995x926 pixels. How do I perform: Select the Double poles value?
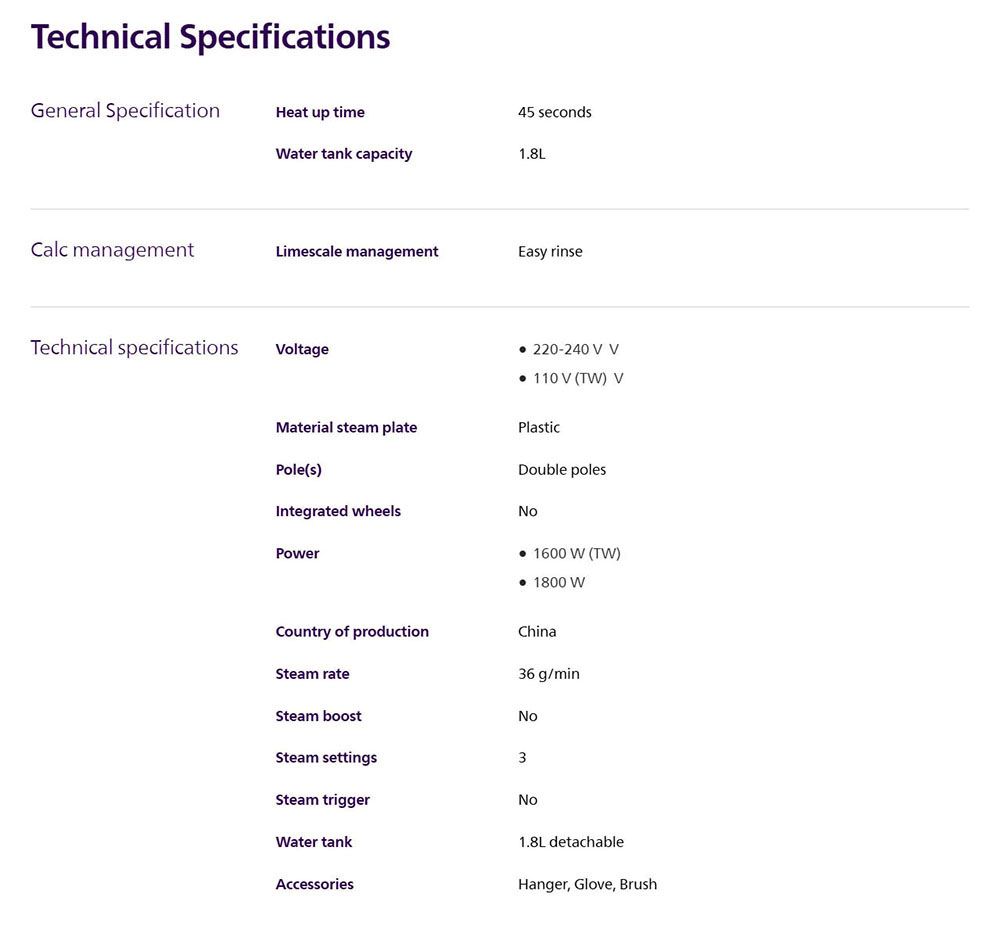(562, 470)
